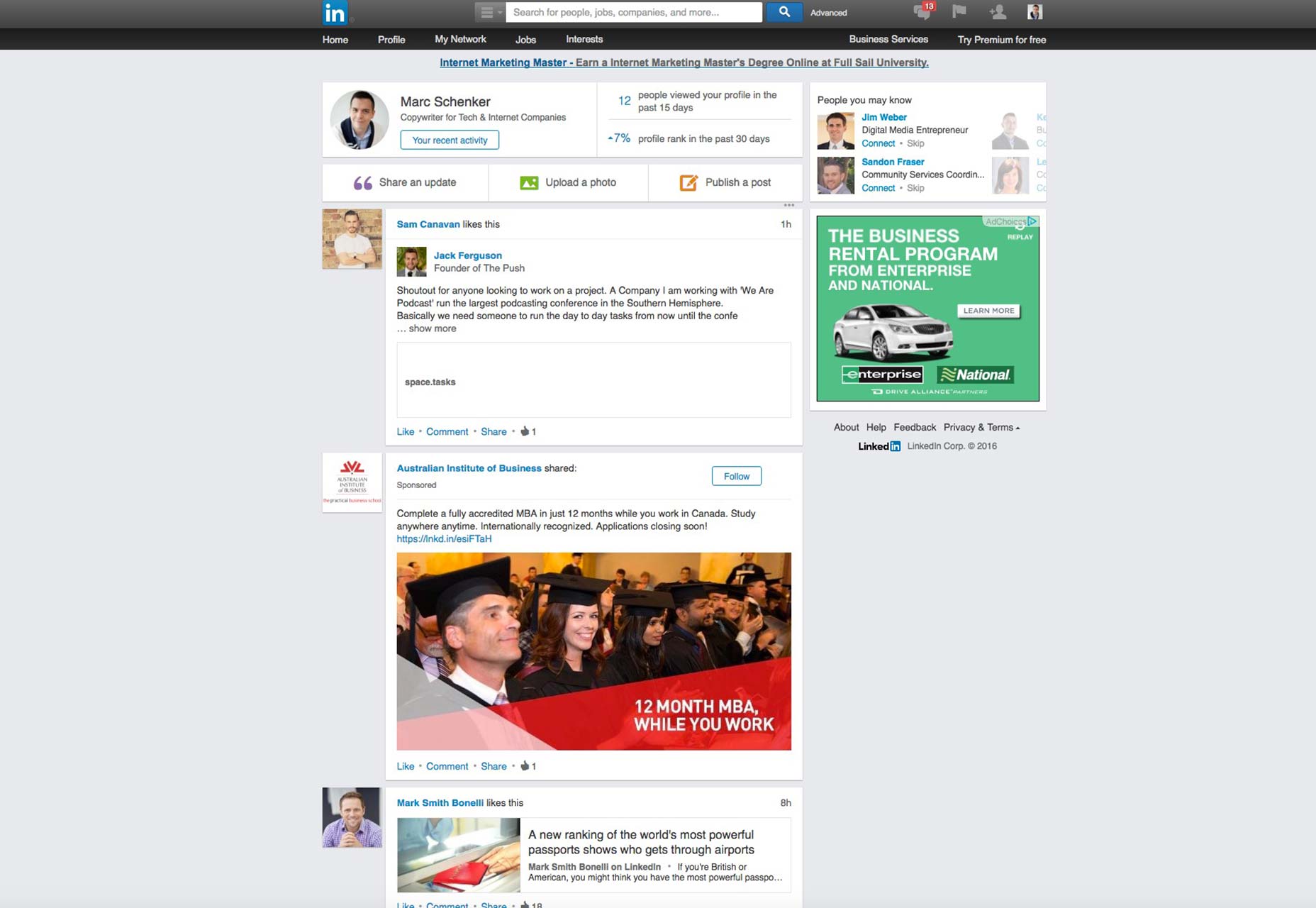
Task: Click Learn More on Enterprise ad
Action: [989, 311]
